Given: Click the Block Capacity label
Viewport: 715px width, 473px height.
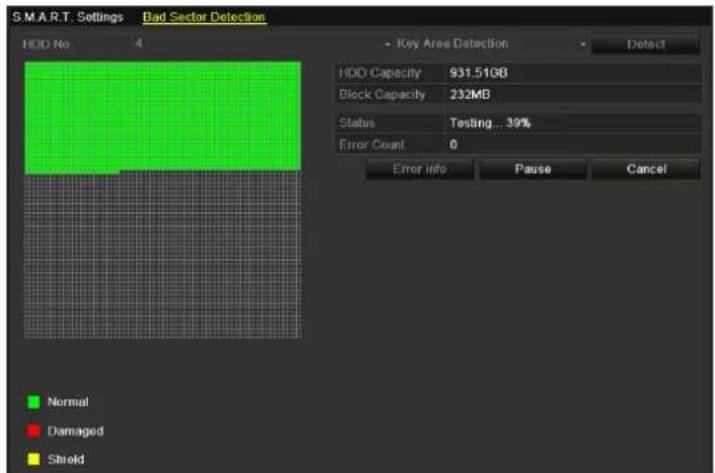Looking at the screenshot, I should coord(382,95).
